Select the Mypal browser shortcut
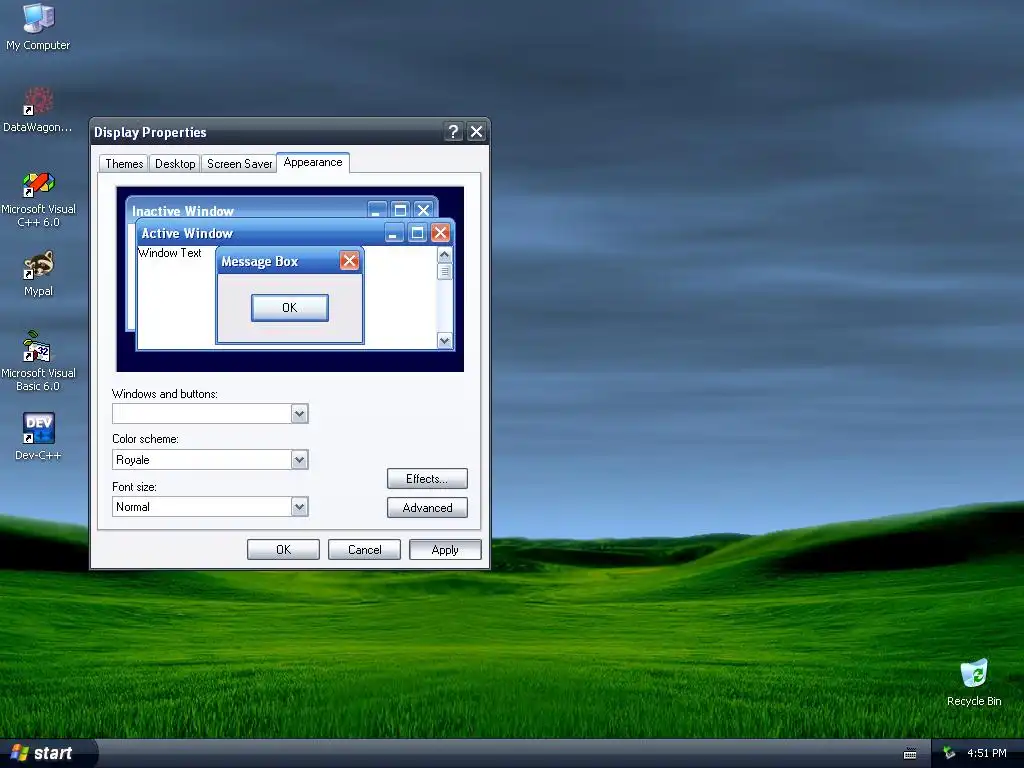Viewport: 1024px width, 768px height. (x=38, y=274)
